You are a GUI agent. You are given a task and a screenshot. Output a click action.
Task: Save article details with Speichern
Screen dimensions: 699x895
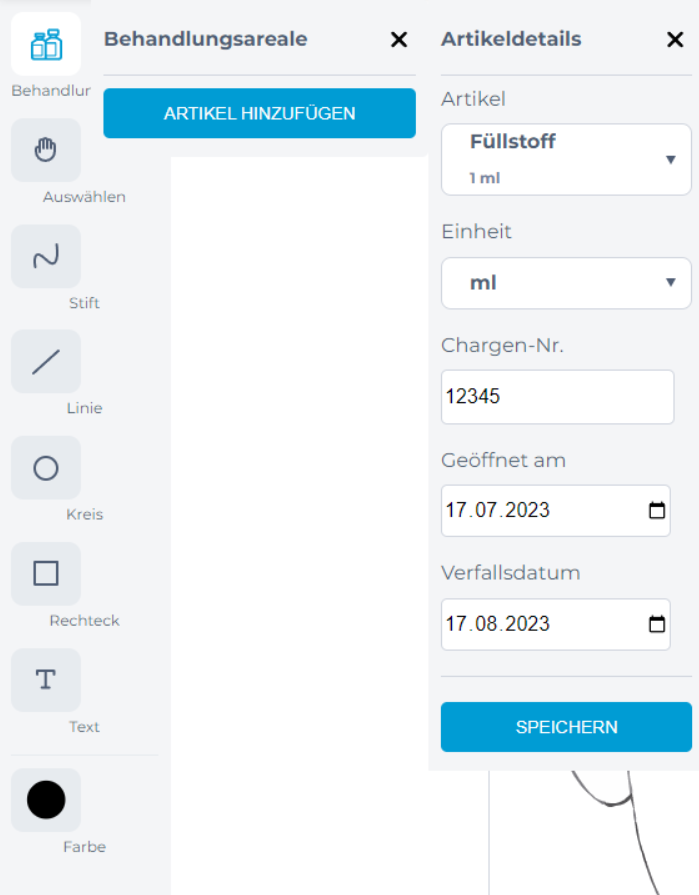(566, 727)
